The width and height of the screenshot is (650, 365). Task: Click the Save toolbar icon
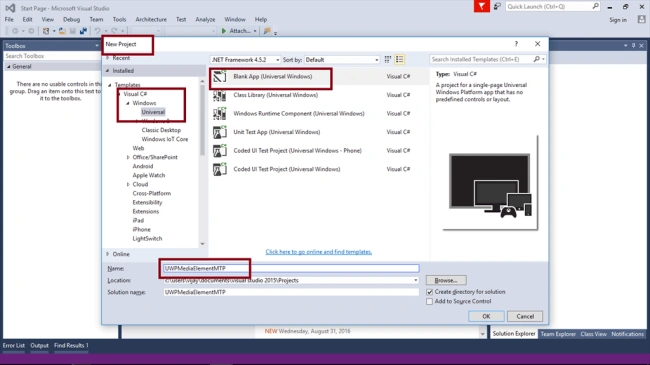[x=73, y=31]
